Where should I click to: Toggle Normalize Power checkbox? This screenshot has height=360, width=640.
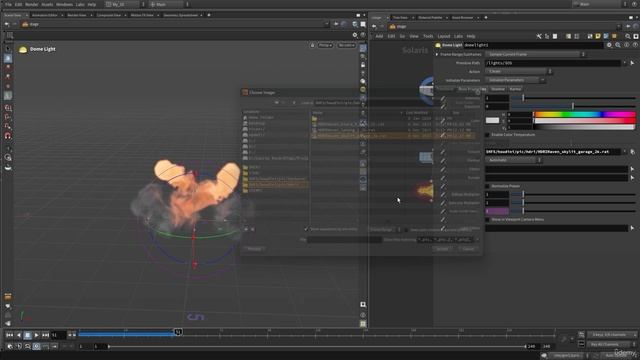487,186
